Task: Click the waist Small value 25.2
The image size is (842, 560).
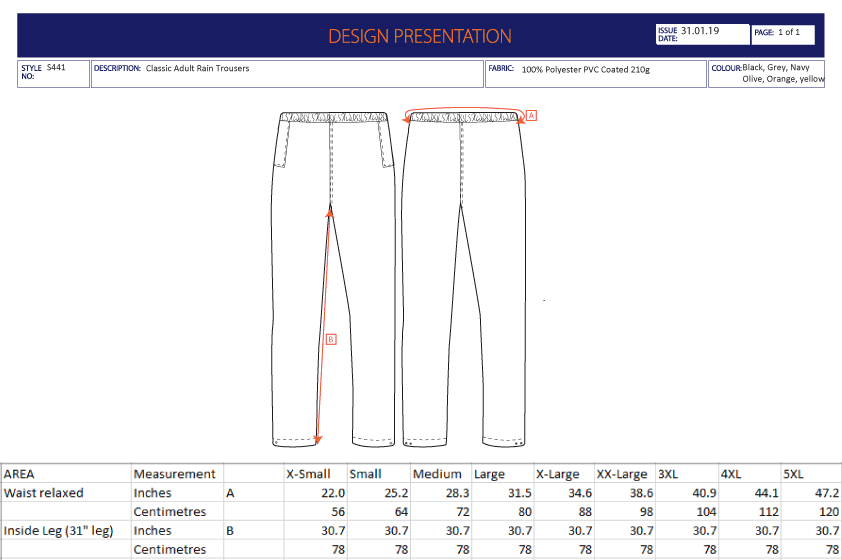Action: point(396,493)
